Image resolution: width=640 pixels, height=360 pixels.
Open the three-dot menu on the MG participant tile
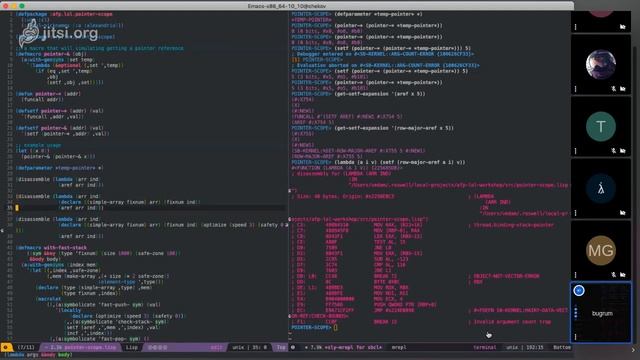click(x=576, y=275)
